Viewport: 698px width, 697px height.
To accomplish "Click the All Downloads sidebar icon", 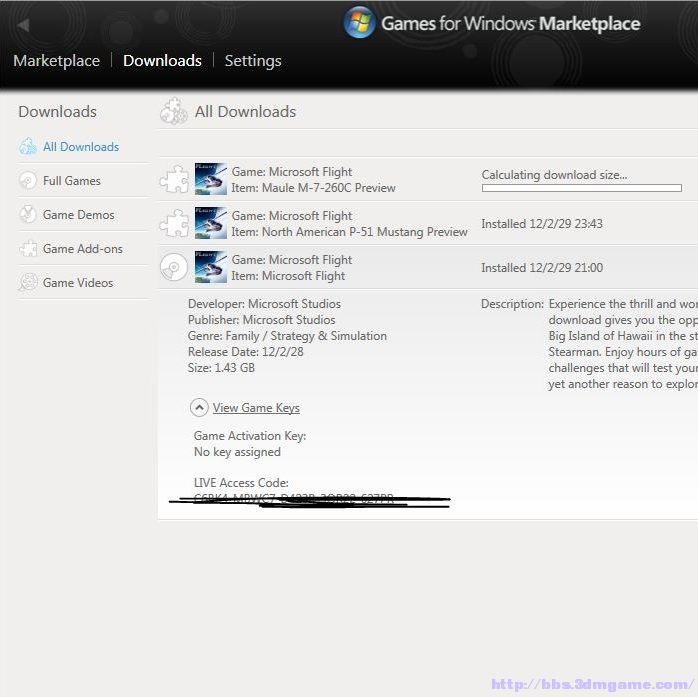I will point(28,146).
